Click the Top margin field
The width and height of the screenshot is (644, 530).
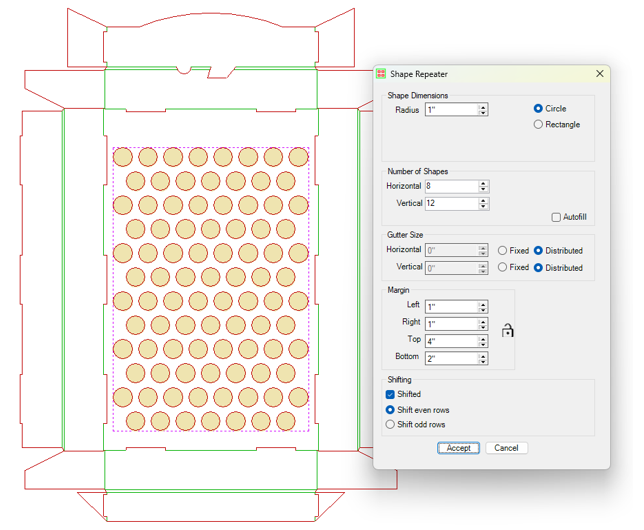coord(451,341)
